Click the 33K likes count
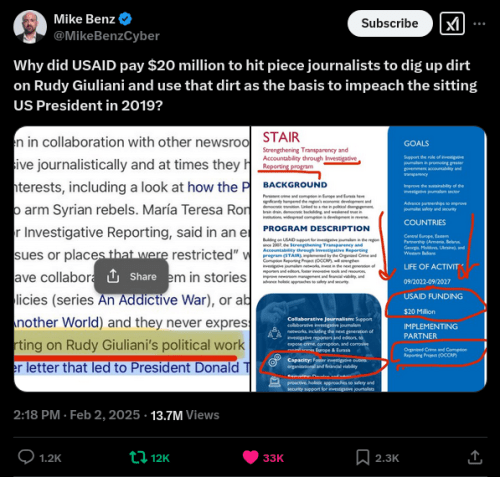500x477 pixels. tap(273, 458)
